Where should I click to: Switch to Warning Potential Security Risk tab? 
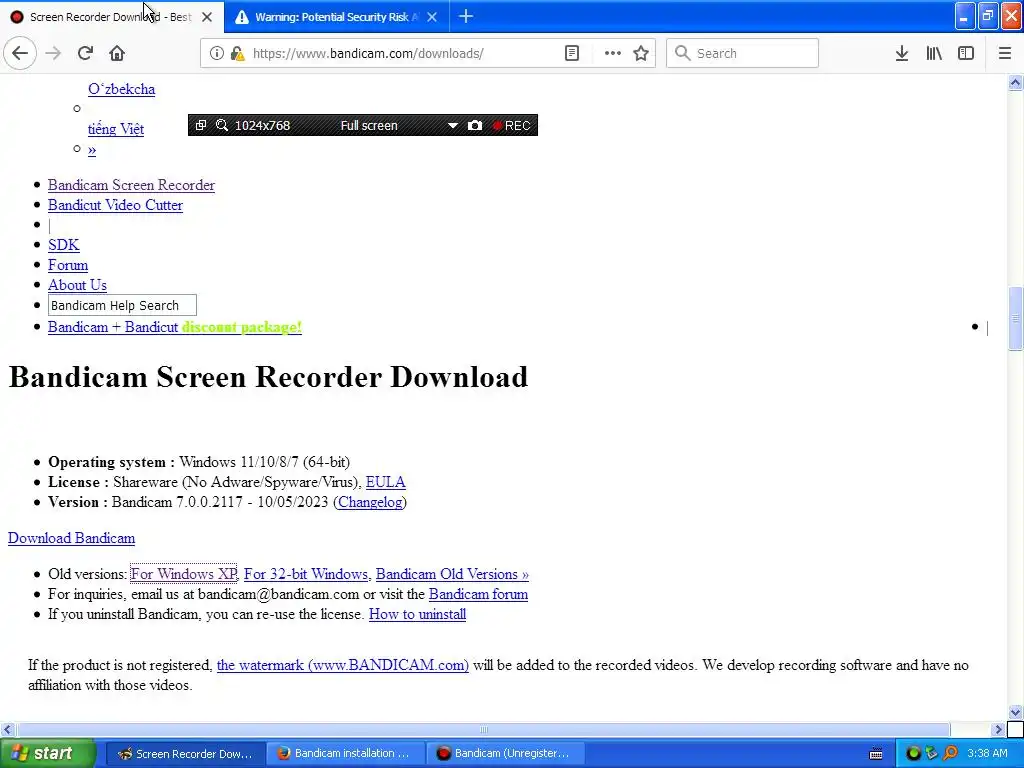[336, 17]
